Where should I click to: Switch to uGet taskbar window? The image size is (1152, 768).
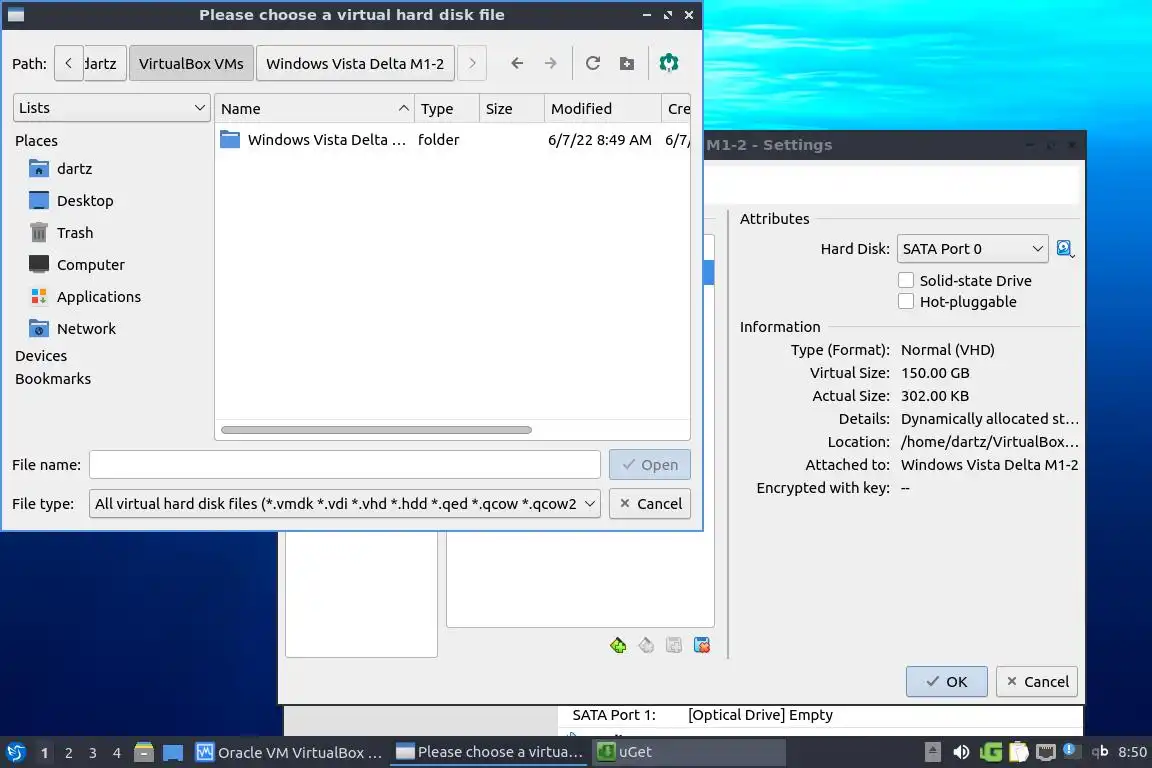688,753
